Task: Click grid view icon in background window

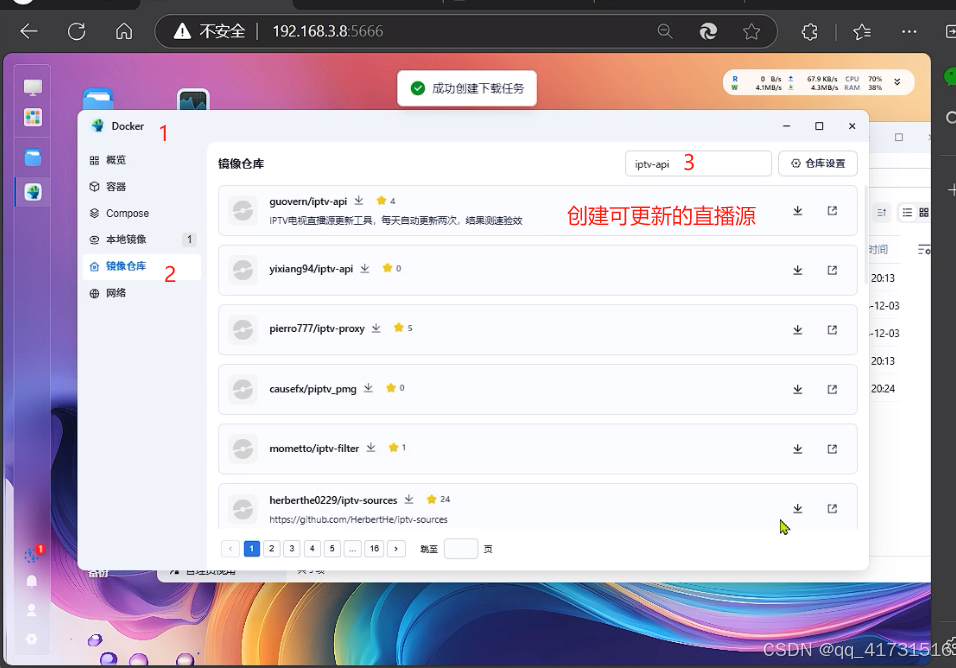Action: coord(924,212)
